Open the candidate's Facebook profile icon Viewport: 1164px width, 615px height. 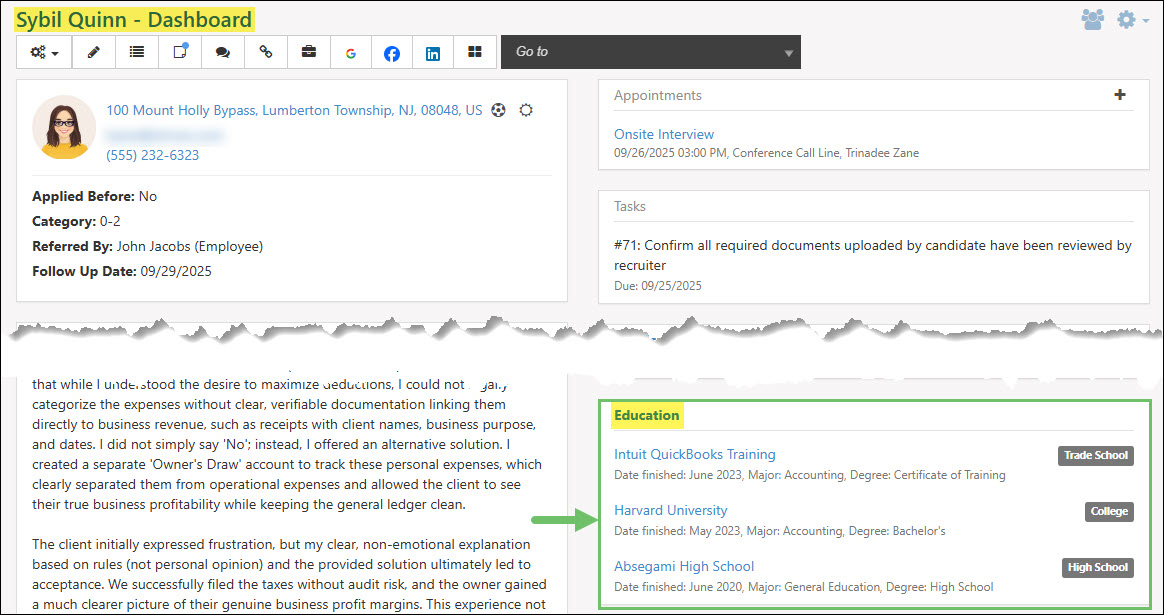[392, 52]
